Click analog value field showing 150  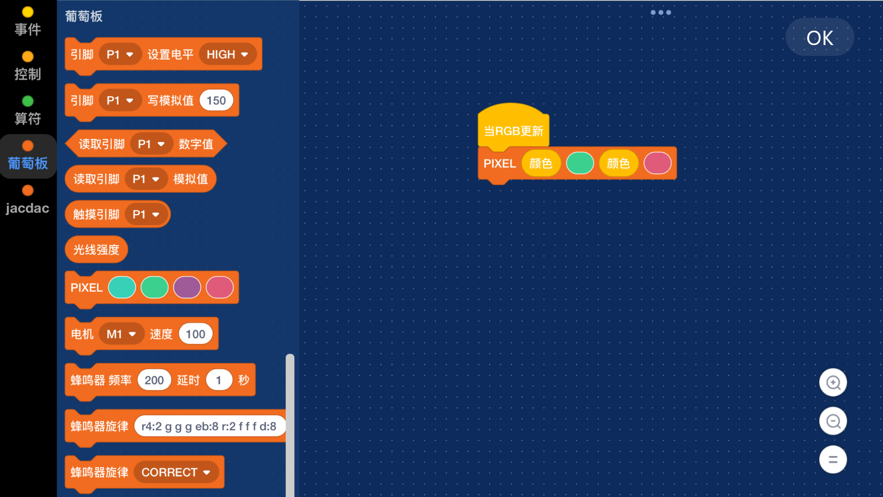(216, 101)
